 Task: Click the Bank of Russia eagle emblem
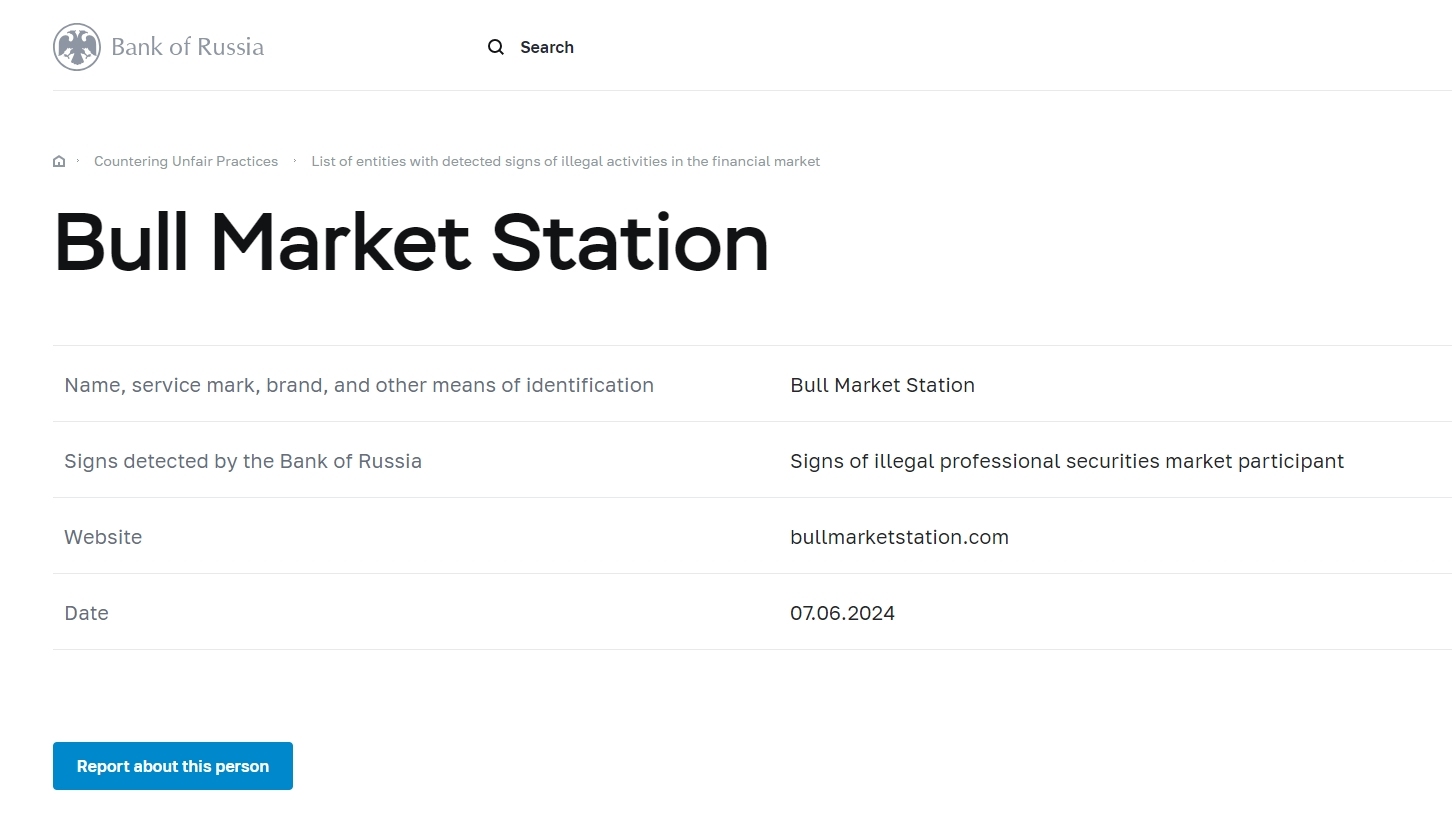pos(77,47)
